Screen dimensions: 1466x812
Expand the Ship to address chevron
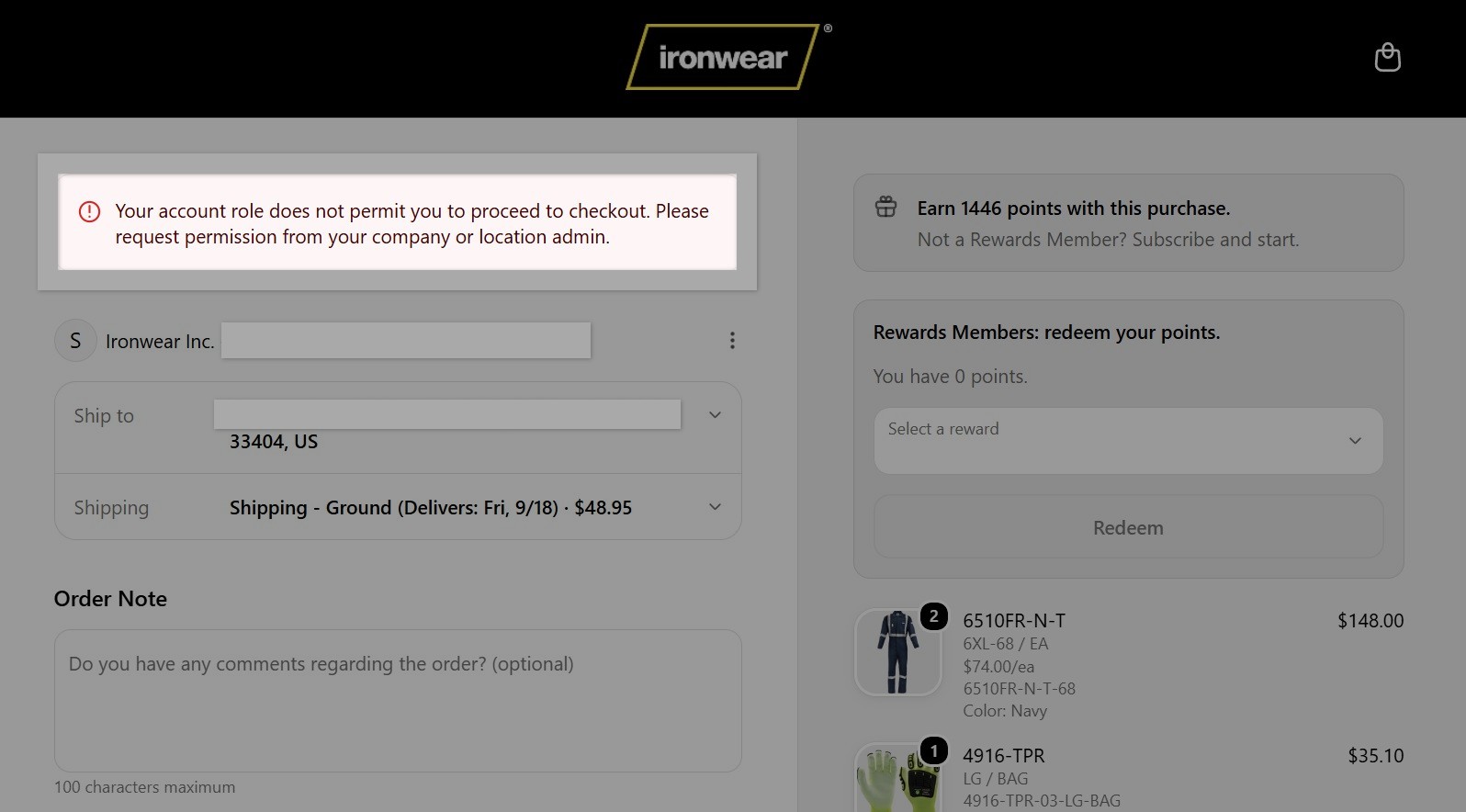point(715,415)
